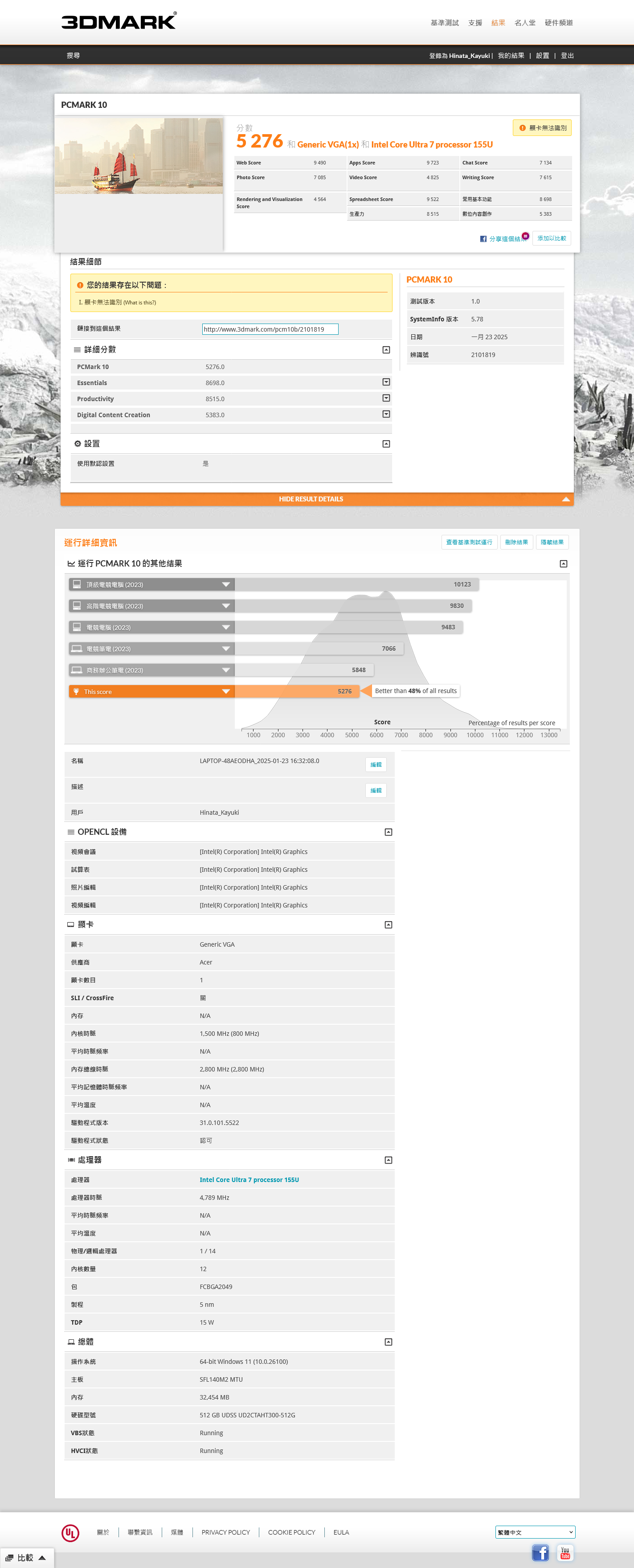634x1568 pixels.
Task: Open the Facebook footer icon
Action: (x=540, y=1552)
